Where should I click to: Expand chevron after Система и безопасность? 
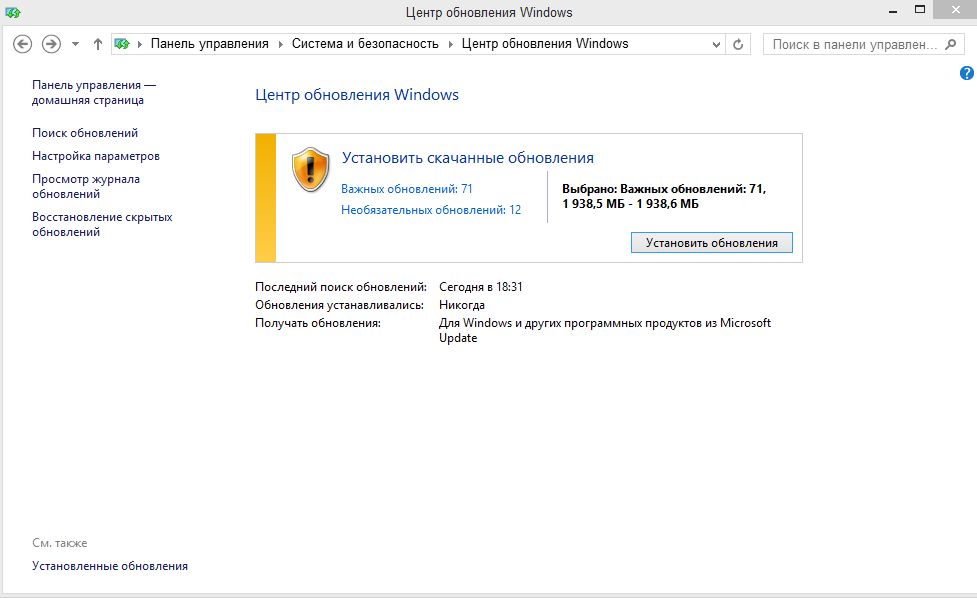pos(450,44)
